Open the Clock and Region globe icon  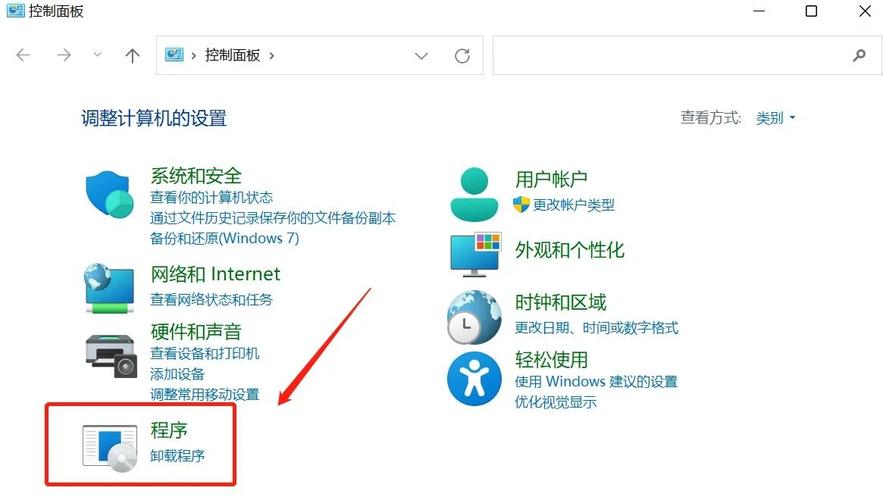click(474, 317)
